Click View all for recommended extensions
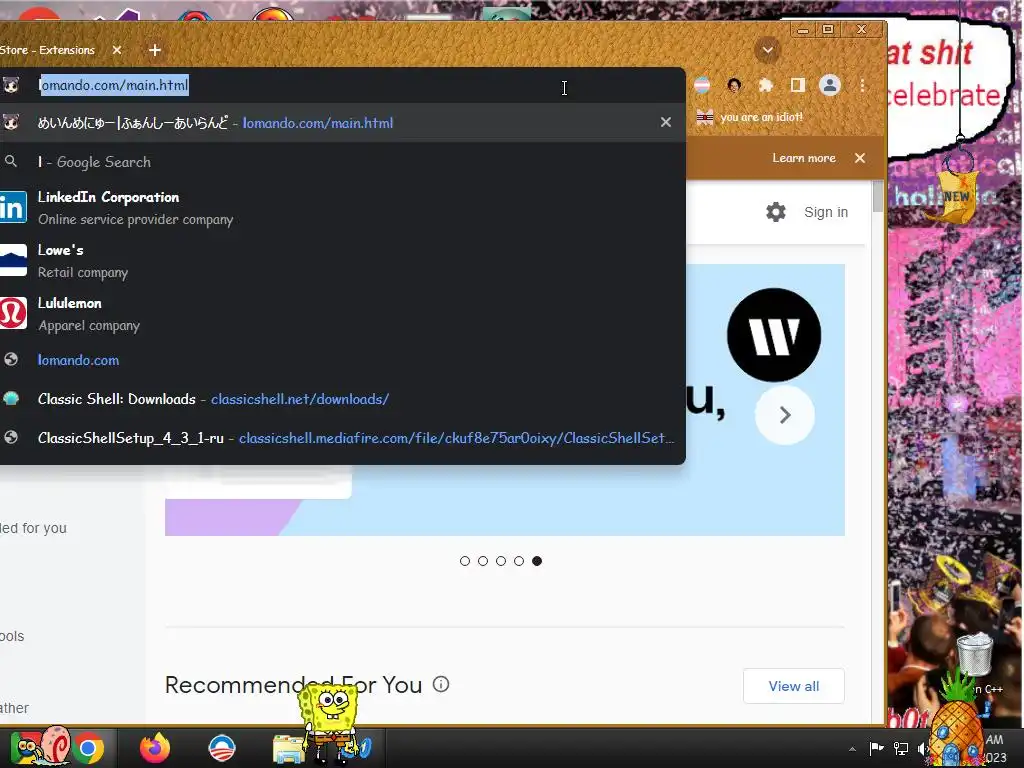The height and width of the screenshot is (768, 1024). point(793,686)
